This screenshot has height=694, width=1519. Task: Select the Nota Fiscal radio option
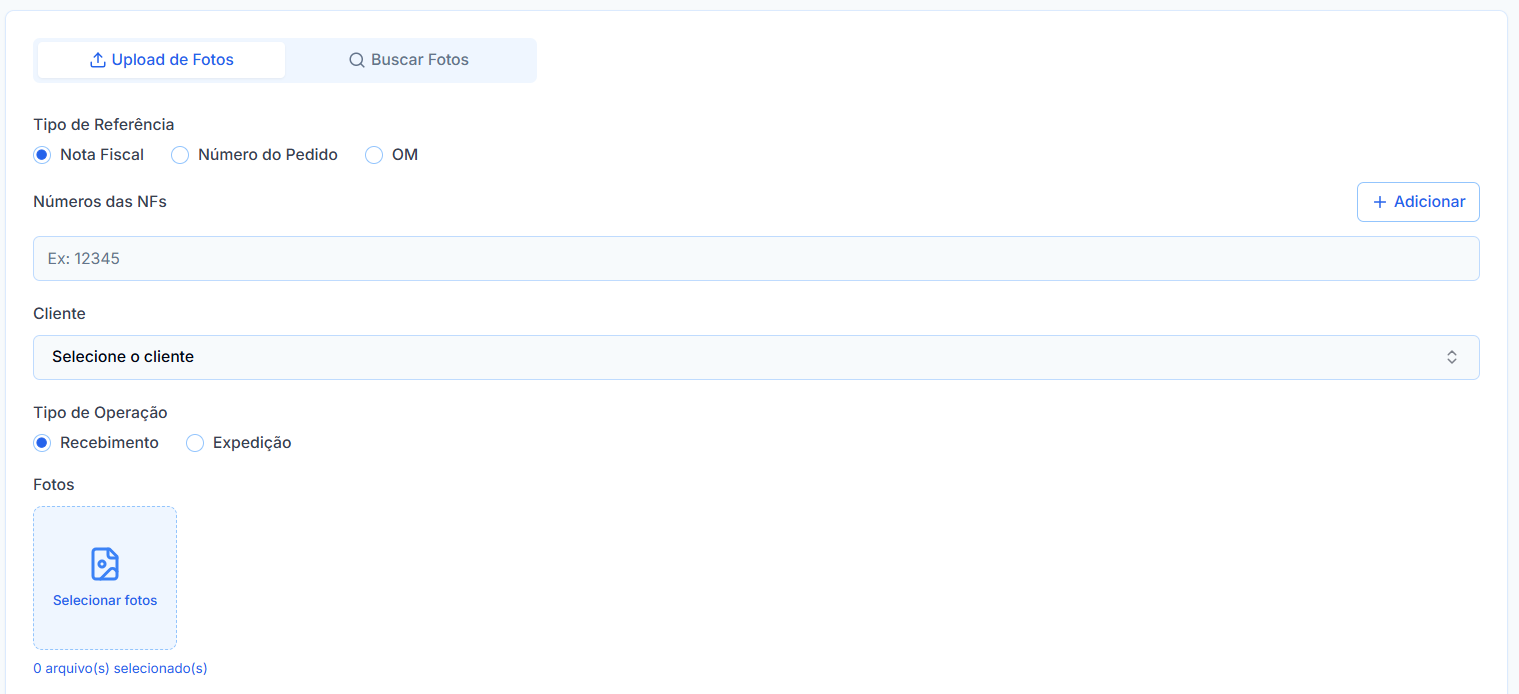click(42, 155)
